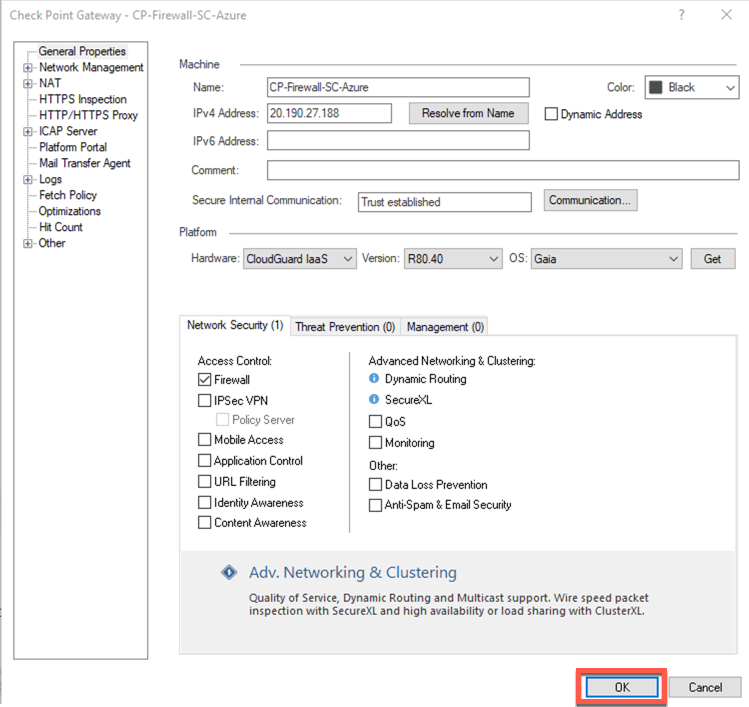Select Optimizations in the tree

[x=70, y=211]
